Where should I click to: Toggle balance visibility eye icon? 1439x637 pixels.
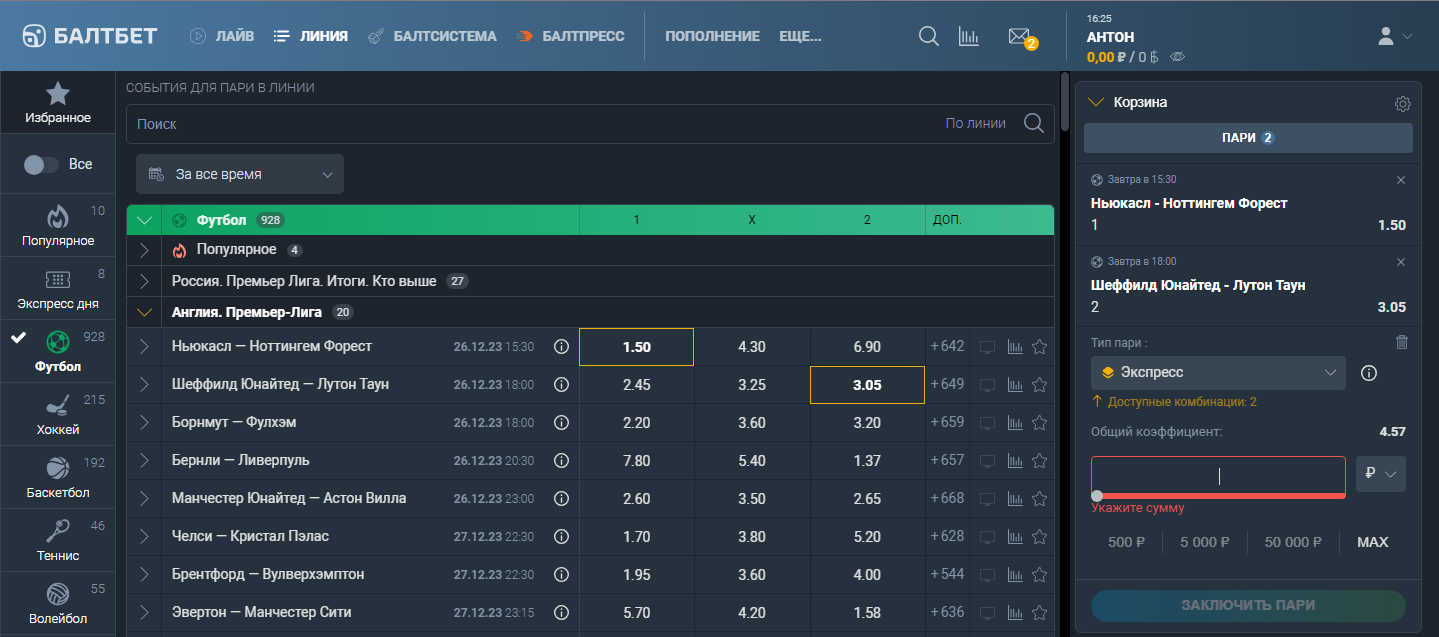(x=1177, y=57)
